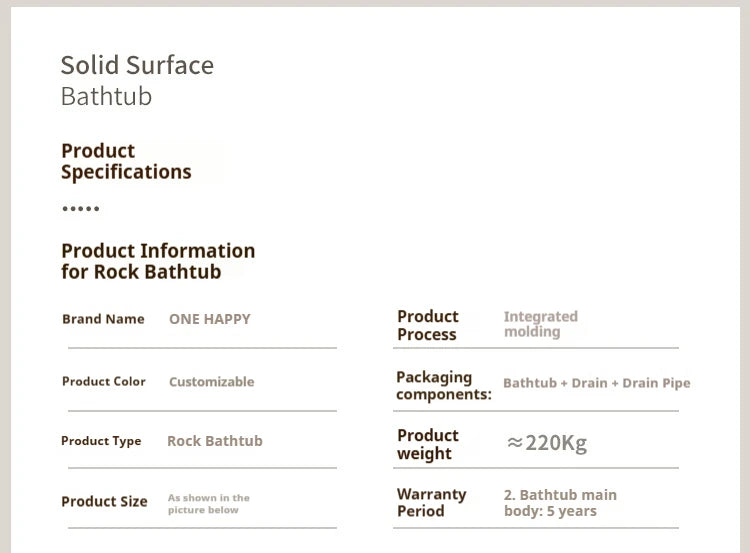Click 'As shown in the picture below' text
The height and width of the screenshot is (553, 750).
pos(209,504)
